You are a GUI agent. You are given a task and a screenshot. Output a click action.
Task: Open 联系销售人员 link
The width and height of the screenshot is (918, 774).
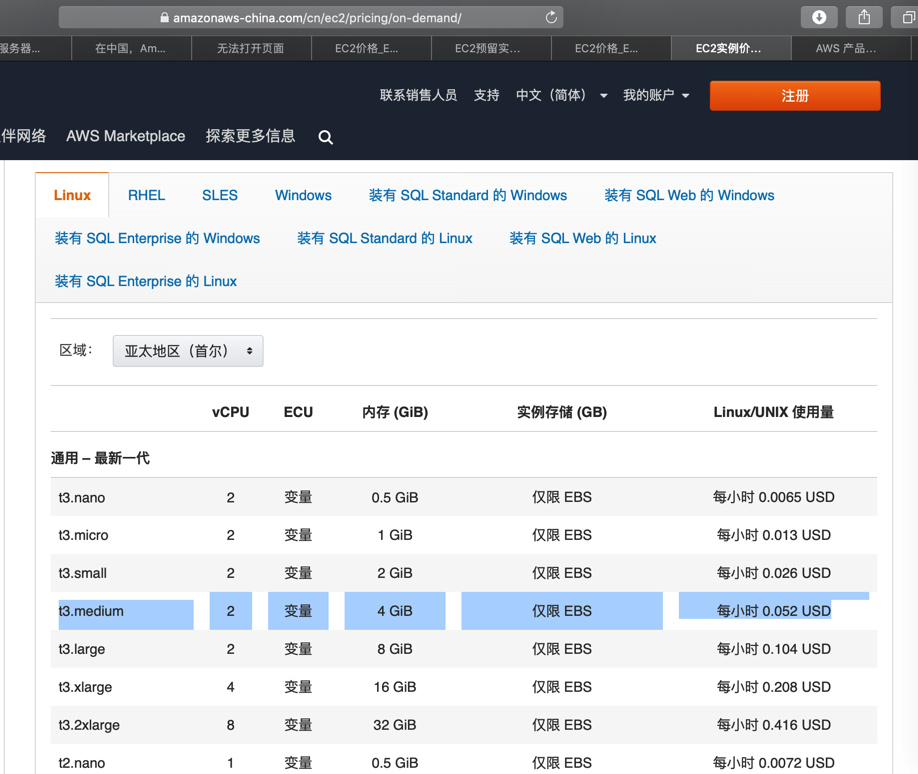418,95
